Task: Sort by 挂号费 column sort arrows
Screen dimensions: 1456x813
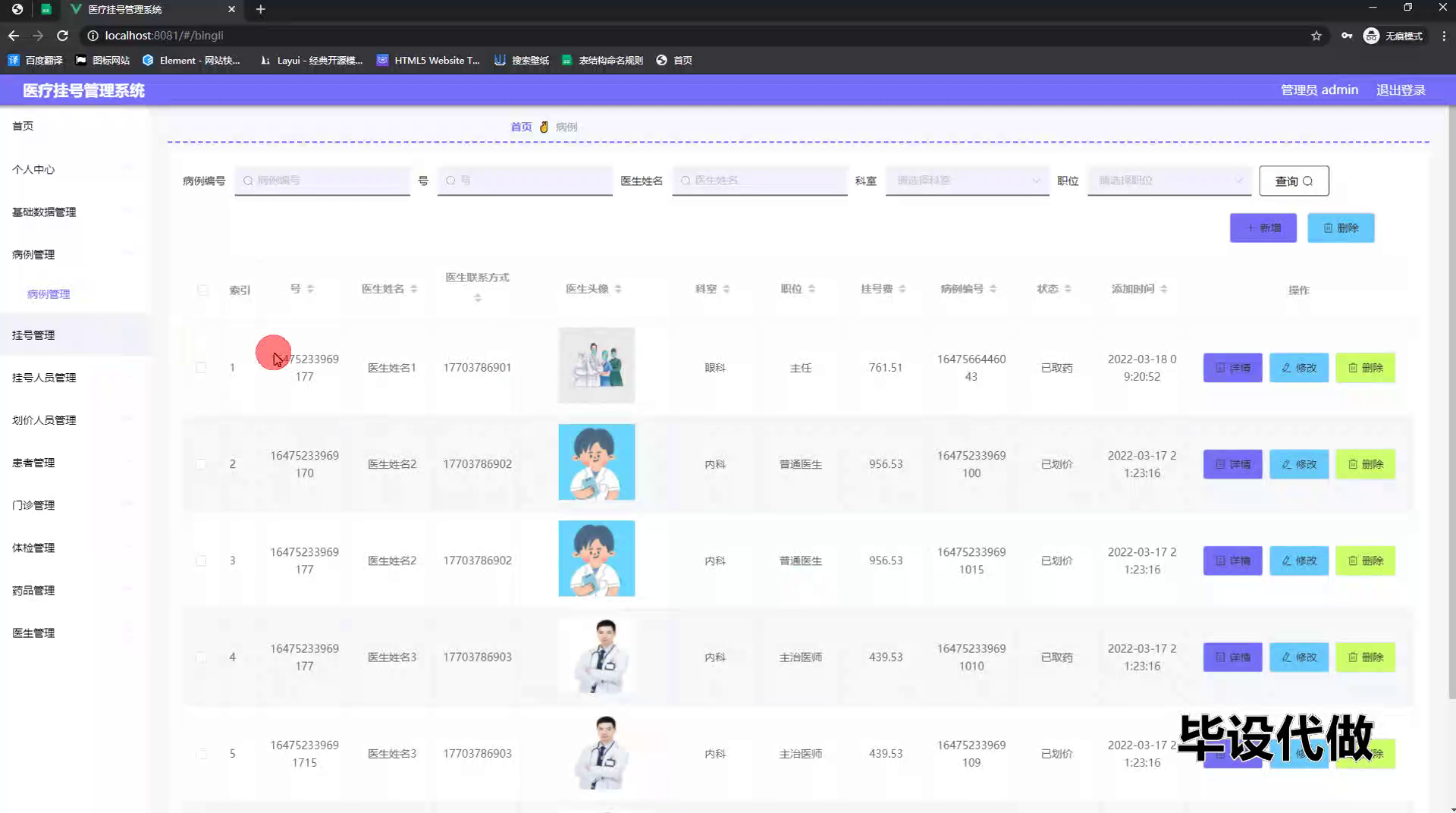Action: tap(902, 289)
